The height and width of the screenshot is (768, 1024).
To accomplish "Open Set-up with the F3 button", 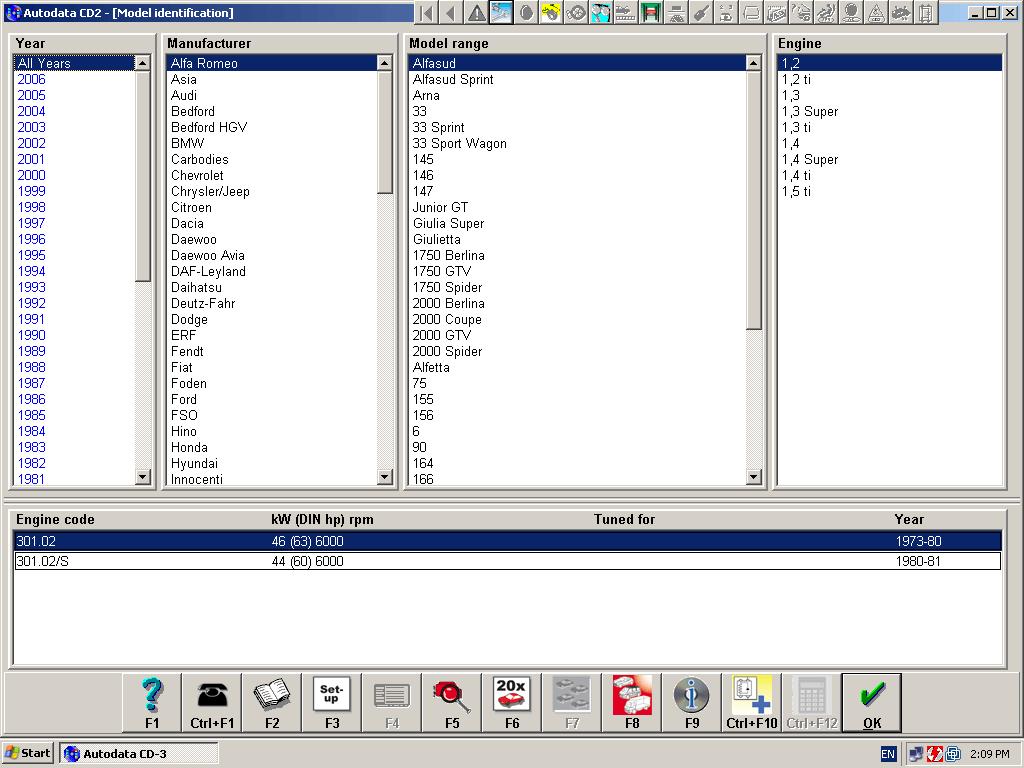I will (332, 703).
